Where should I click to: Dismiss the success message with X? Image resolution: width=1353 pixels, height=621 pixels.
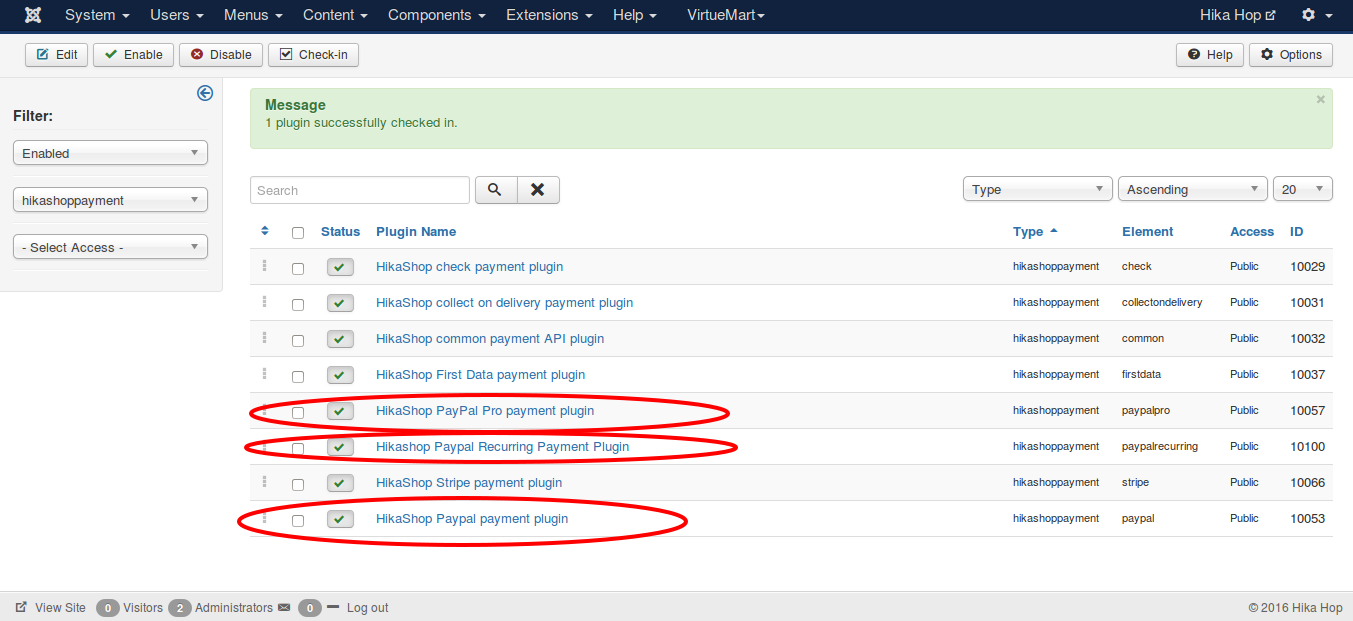[1320, 100]
